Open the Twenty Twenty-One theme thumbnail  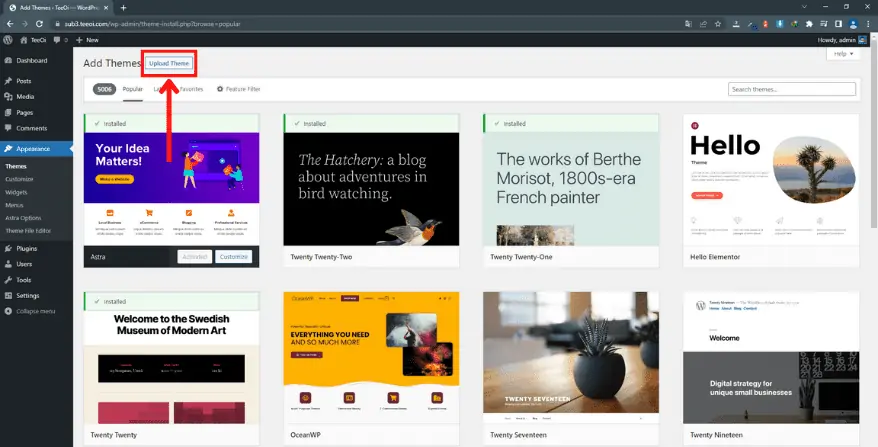571,189
